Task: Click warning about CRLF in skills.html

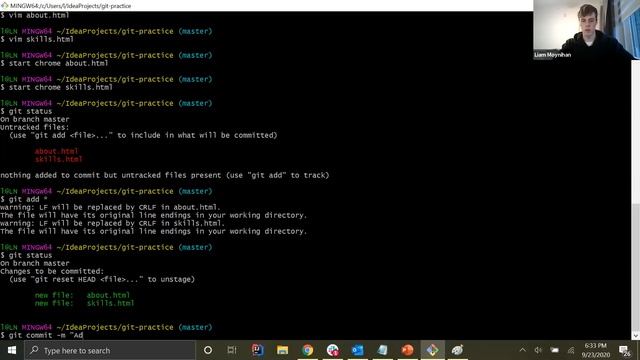Action: click(x=112, y=223)
